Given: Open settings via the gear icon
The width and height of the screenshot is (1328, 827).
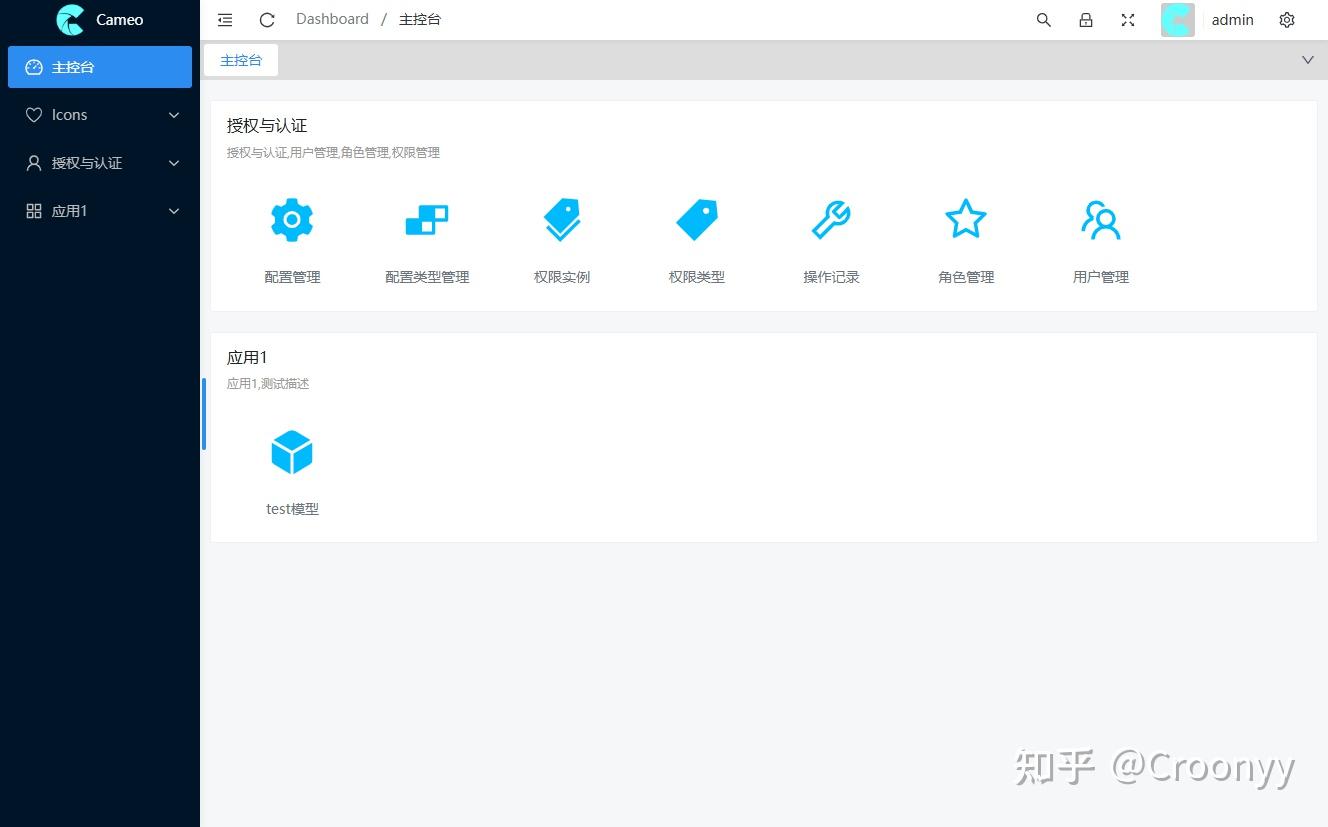Looking at the screenshot, I should click(1287, 19).
